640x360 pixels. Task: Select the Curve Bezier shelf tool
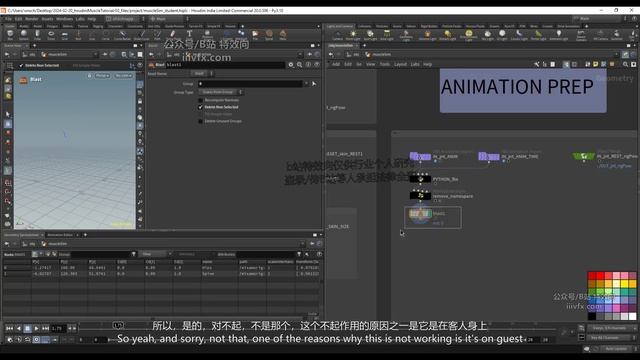(122, 35)
